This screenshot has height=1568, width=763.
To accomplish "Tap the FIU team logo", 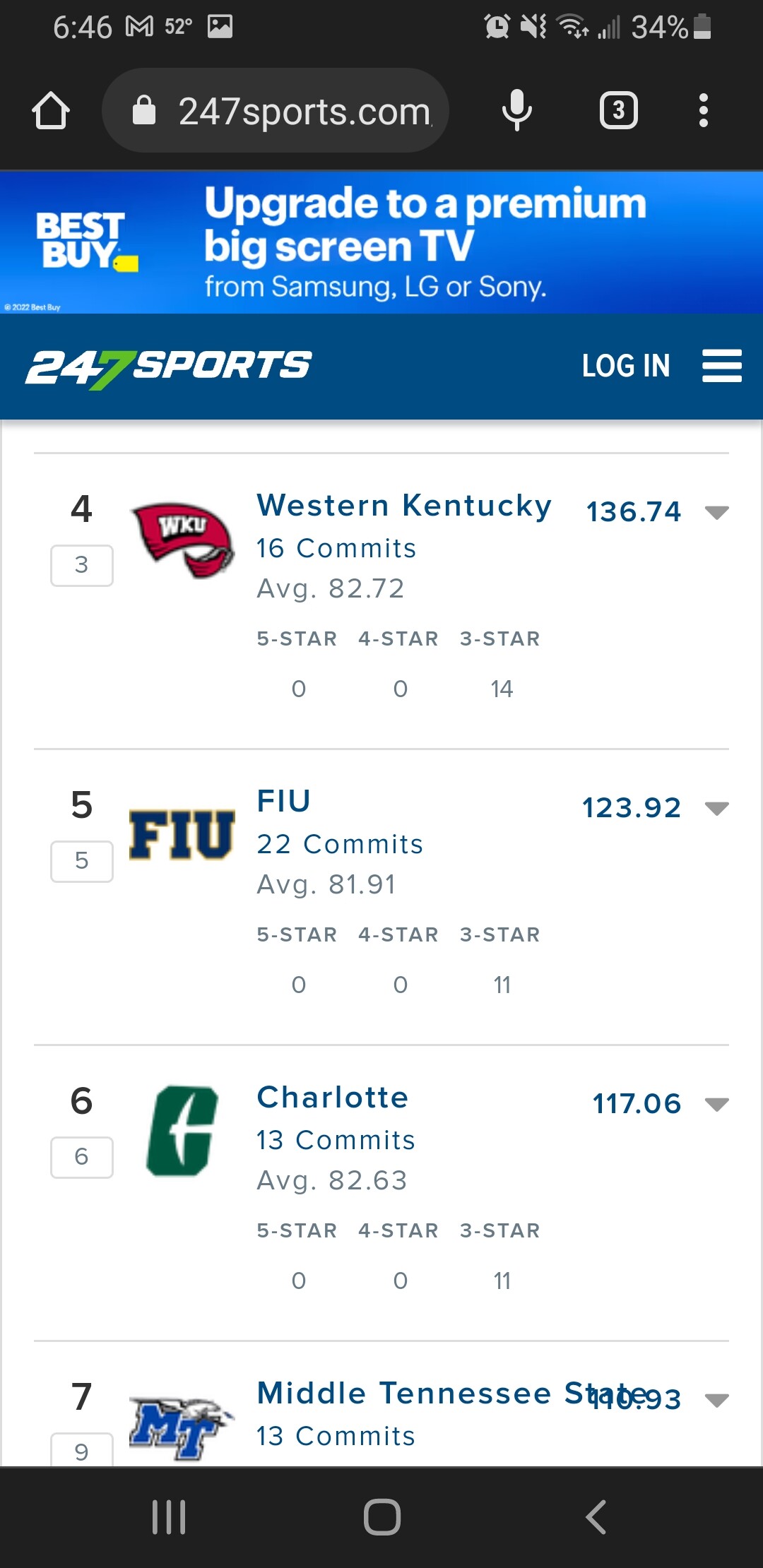I will point(182,835).
